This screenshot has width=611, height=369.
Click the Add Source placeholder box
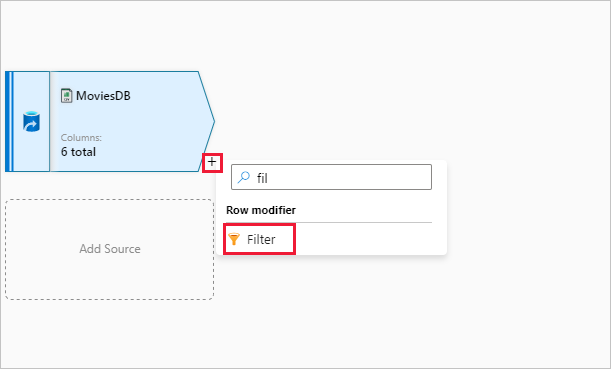(109, 249)
